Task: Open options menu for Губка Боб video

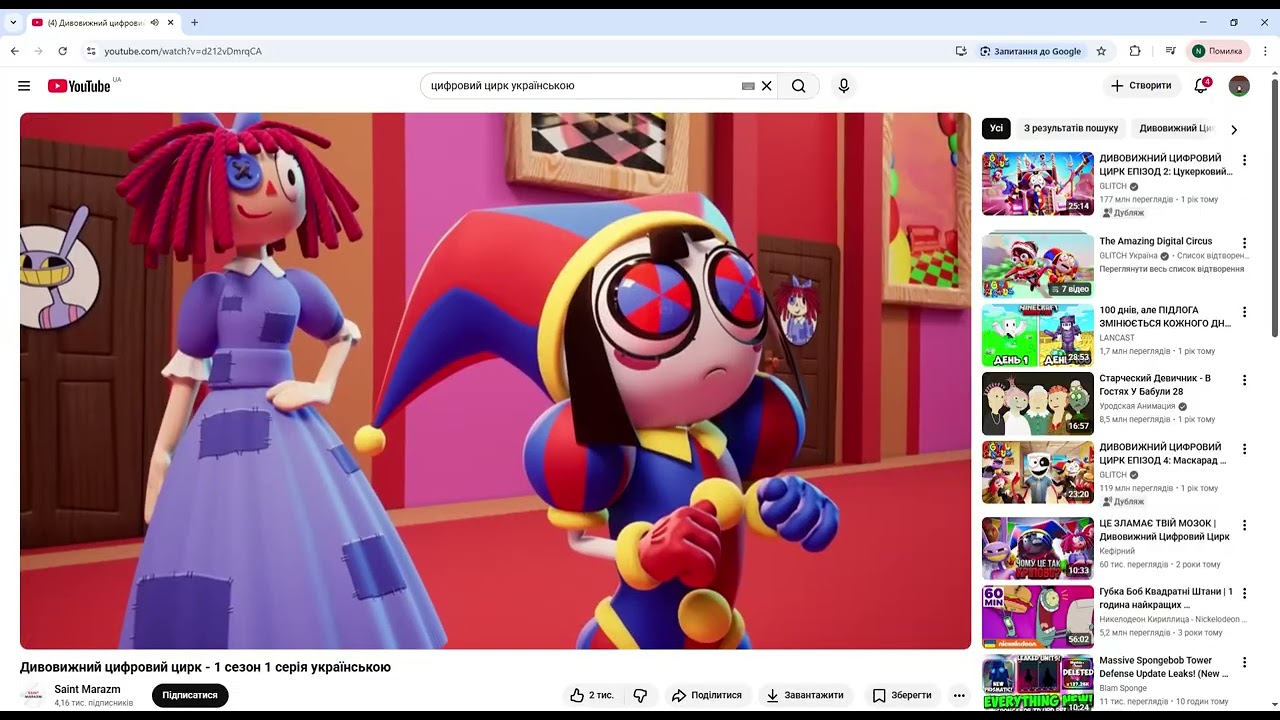Action: 1245,594
